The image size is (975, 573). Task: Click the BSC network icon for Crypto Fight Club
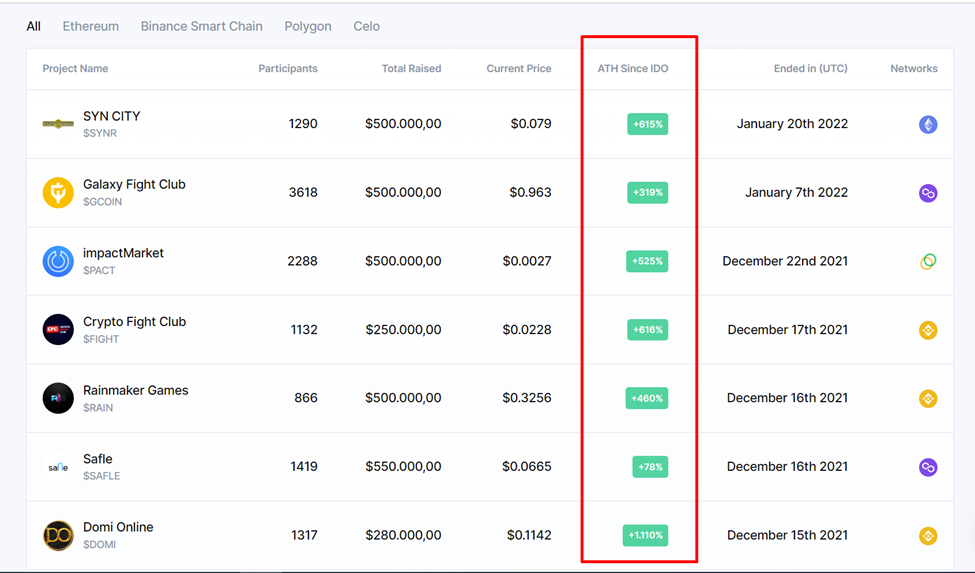pos(928,330)
